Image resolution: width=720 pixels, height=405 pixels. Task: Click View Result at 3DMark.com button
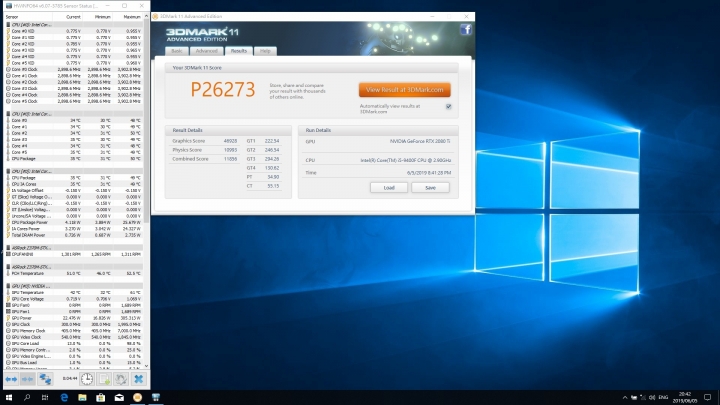click(405, 90)
